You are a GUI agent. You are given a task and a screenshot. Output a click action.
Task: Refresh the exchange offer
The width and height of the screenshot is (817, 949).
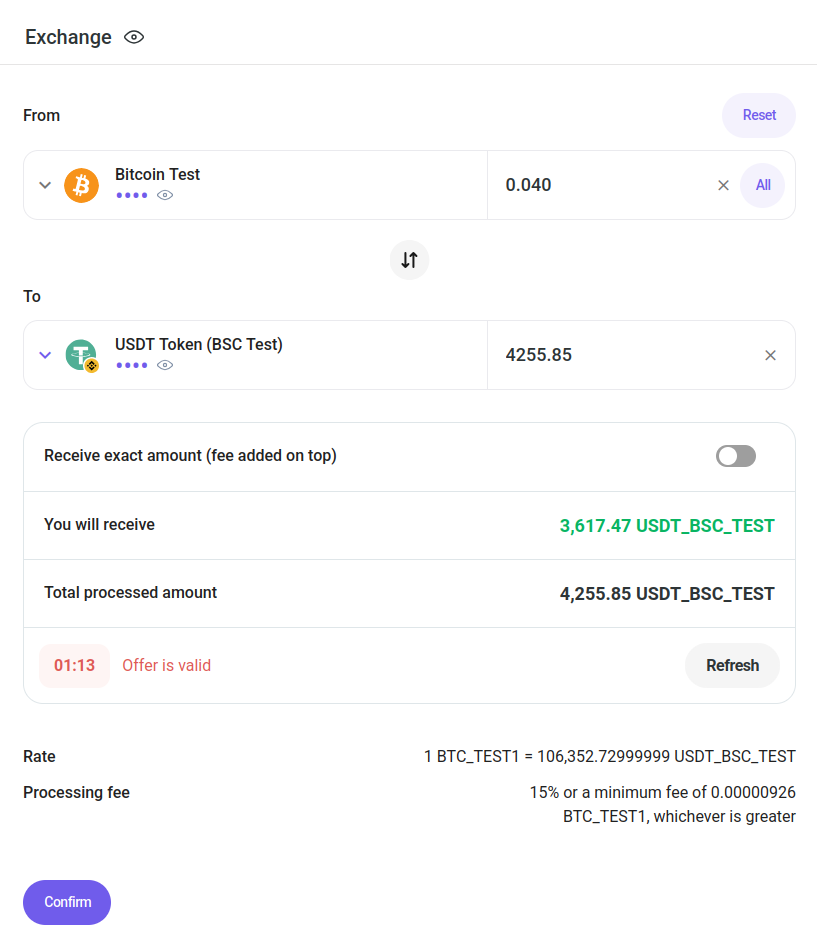(x=732, y=666)
